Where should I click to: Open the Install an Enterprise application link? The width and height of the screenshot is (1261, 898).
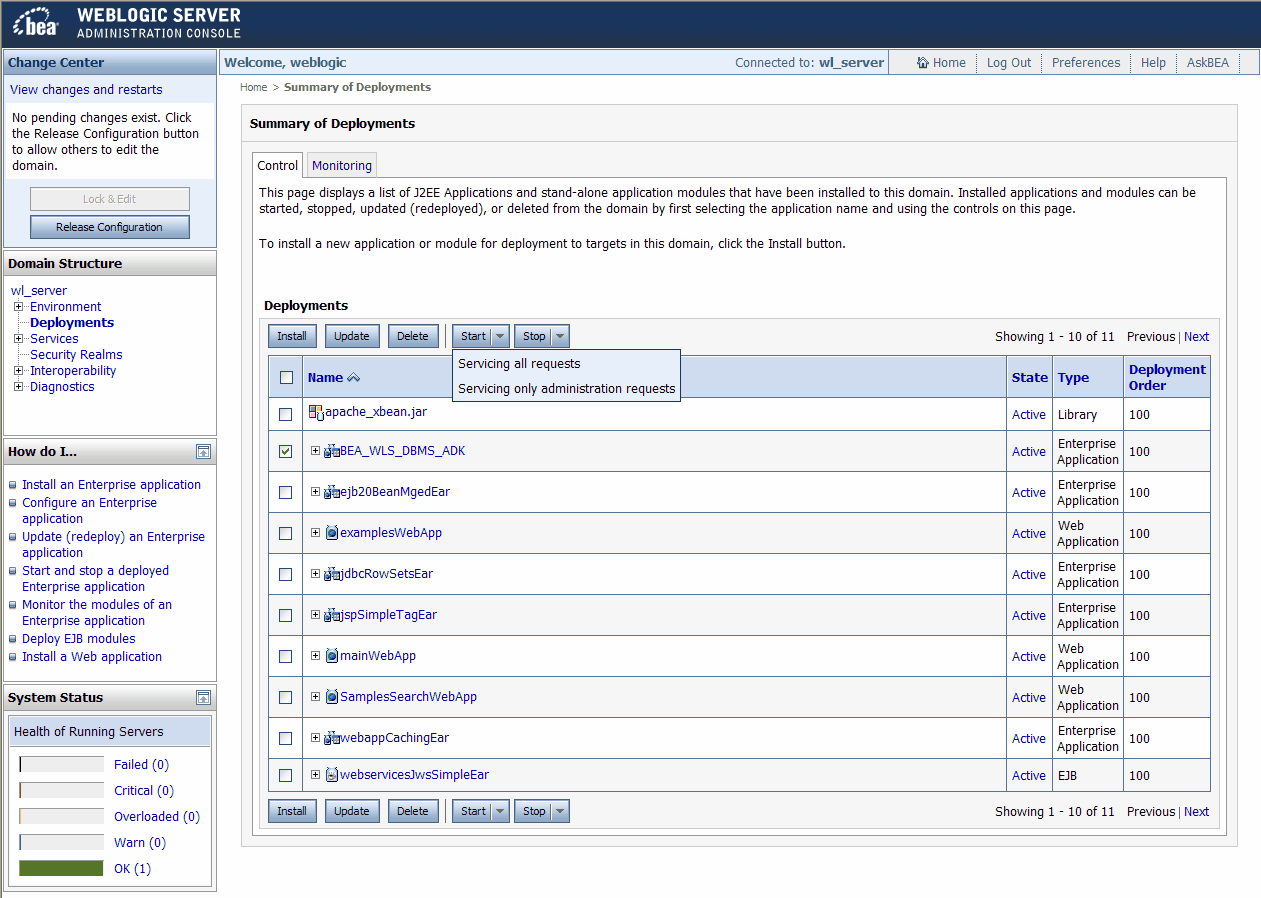click(x=111, y=485)
